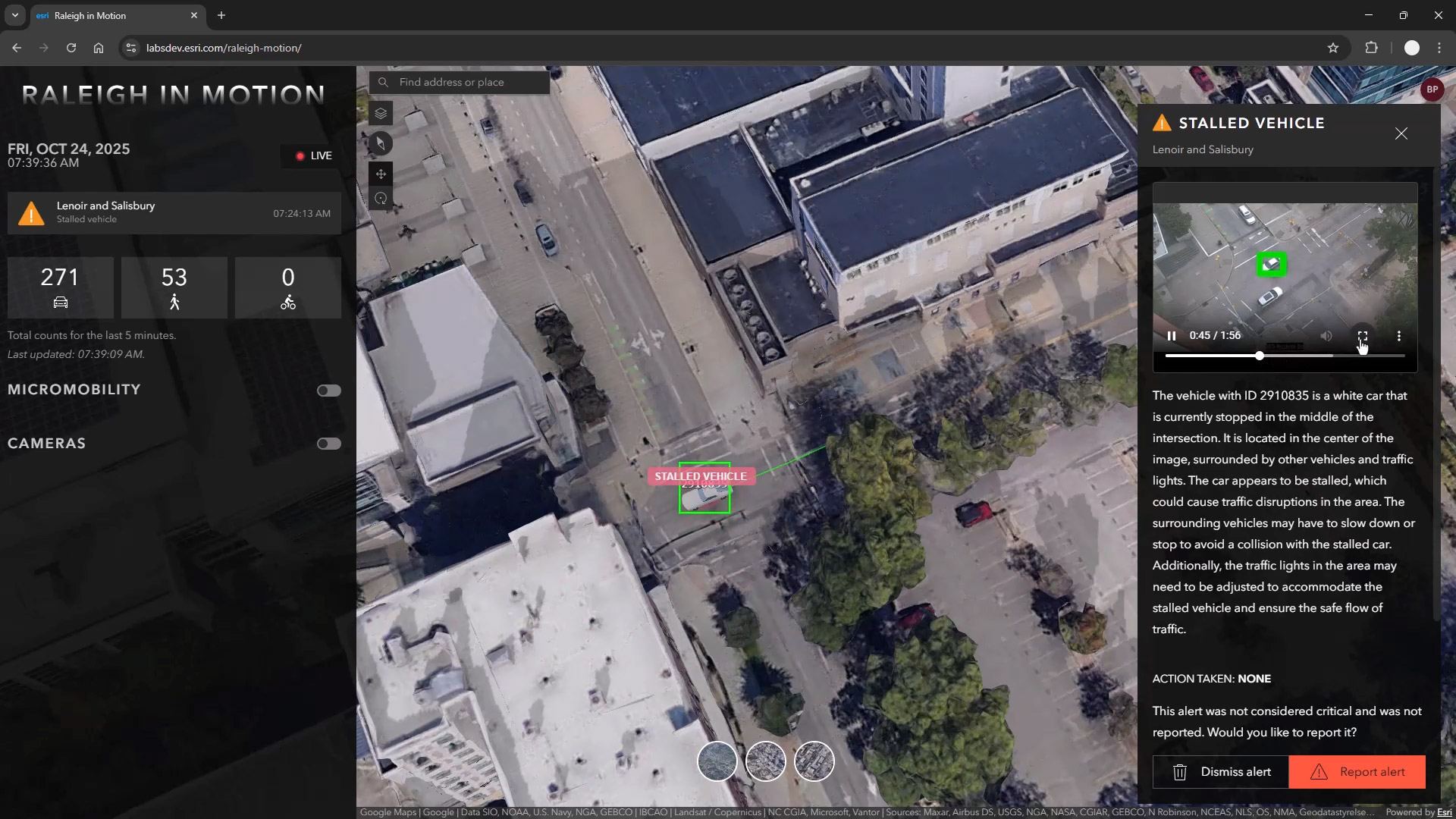This screenshot has width=1456, height=819.
Task: Open the video fullscreen view
Action: [1362, 335]
